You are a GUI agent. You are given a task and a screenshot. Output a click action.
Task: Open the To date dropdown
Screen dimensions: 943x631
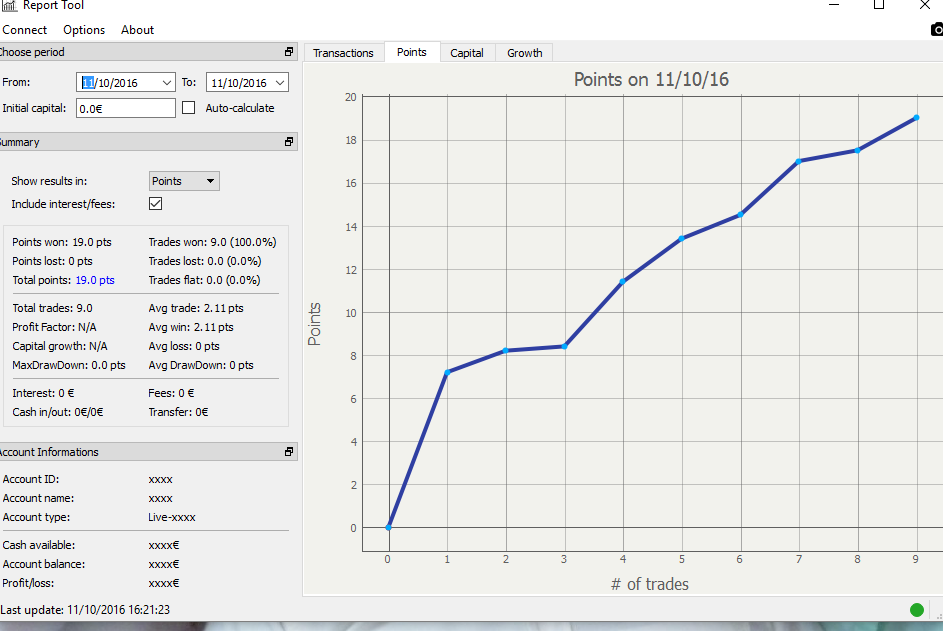pyautogui.click(x=280, y=83)
